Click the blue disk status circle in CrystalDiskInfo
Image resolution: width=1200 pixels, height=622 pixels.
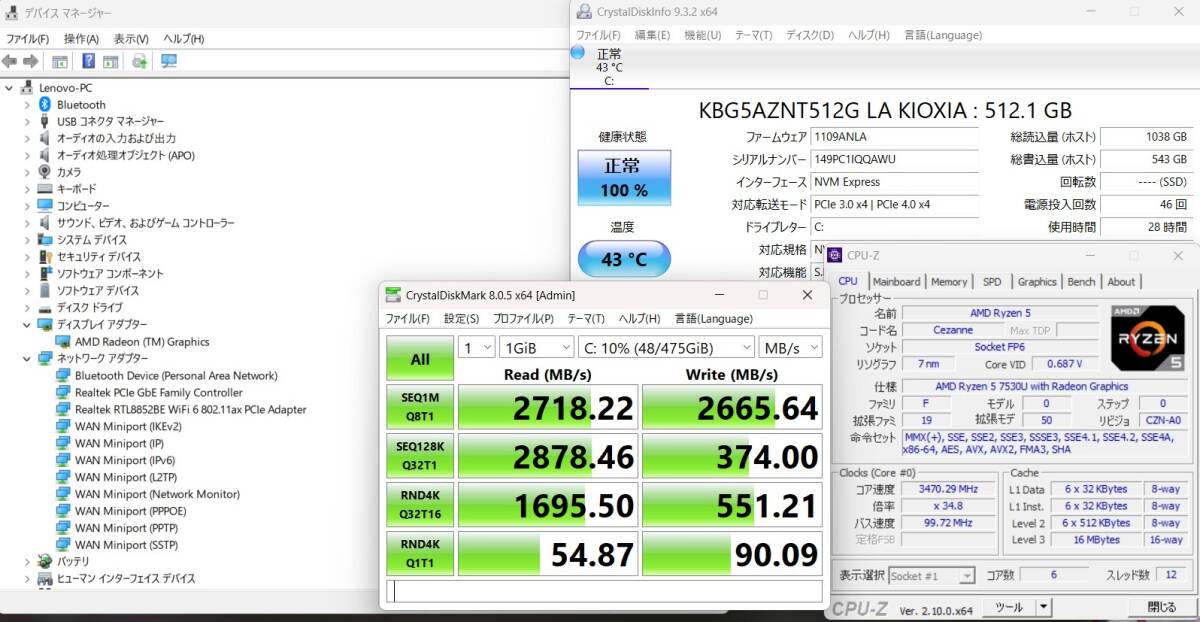point(578,52)
